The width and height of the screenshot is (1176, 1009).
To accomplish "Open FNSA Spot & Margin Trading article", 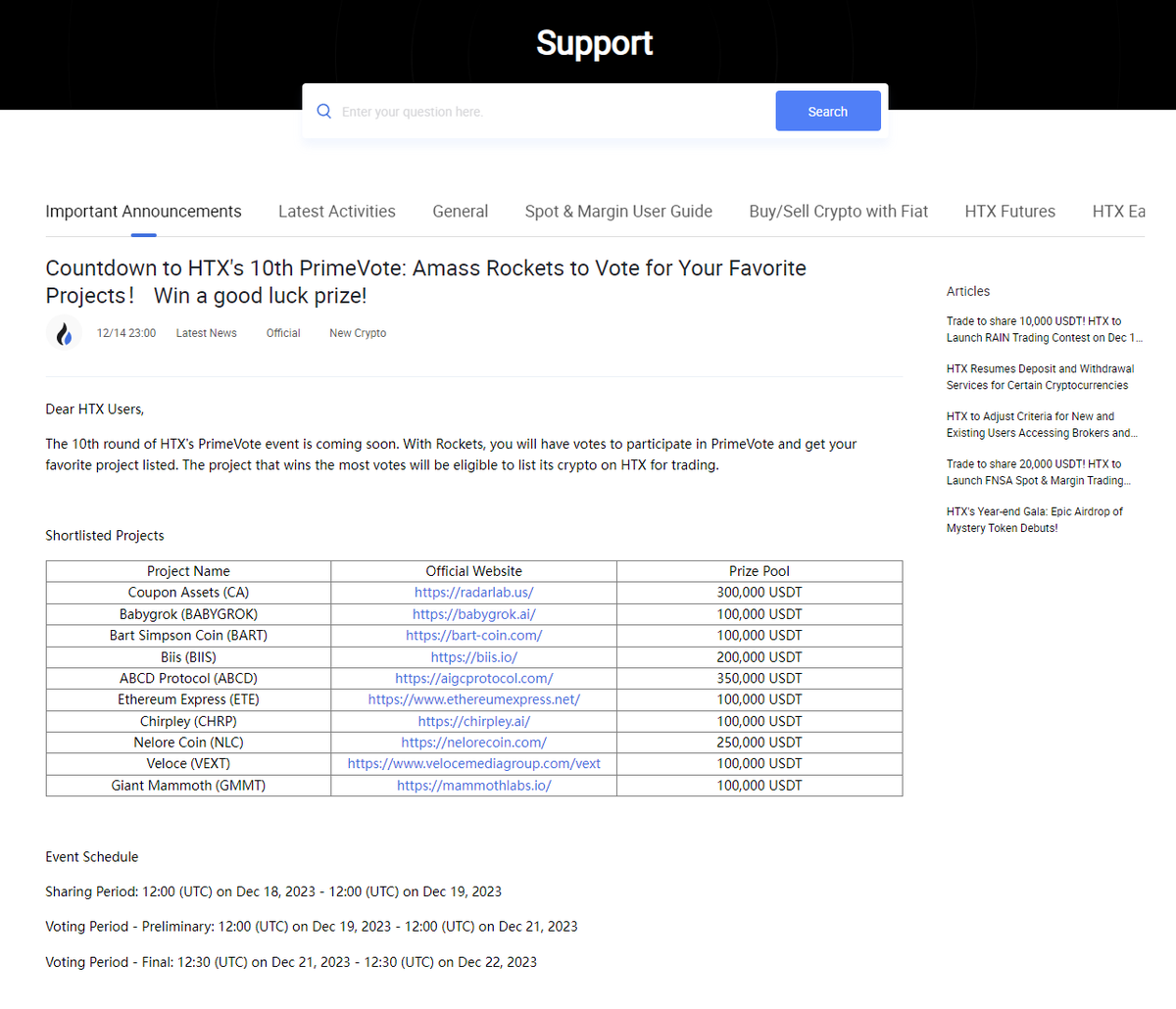I will [1039, 472].
